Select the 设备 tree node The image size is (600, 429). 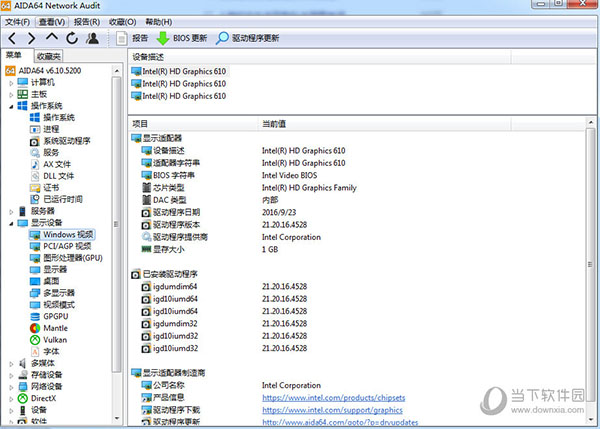click(x=32, y=410)
